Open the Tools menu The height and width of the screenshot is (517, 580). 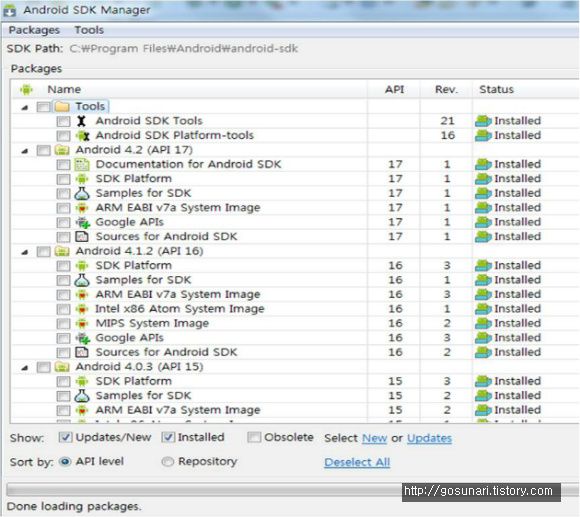89,30
